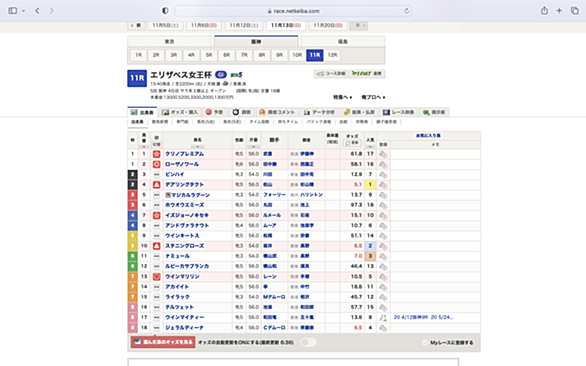Open the 厩舎コメント tab

tap(277, 112)
